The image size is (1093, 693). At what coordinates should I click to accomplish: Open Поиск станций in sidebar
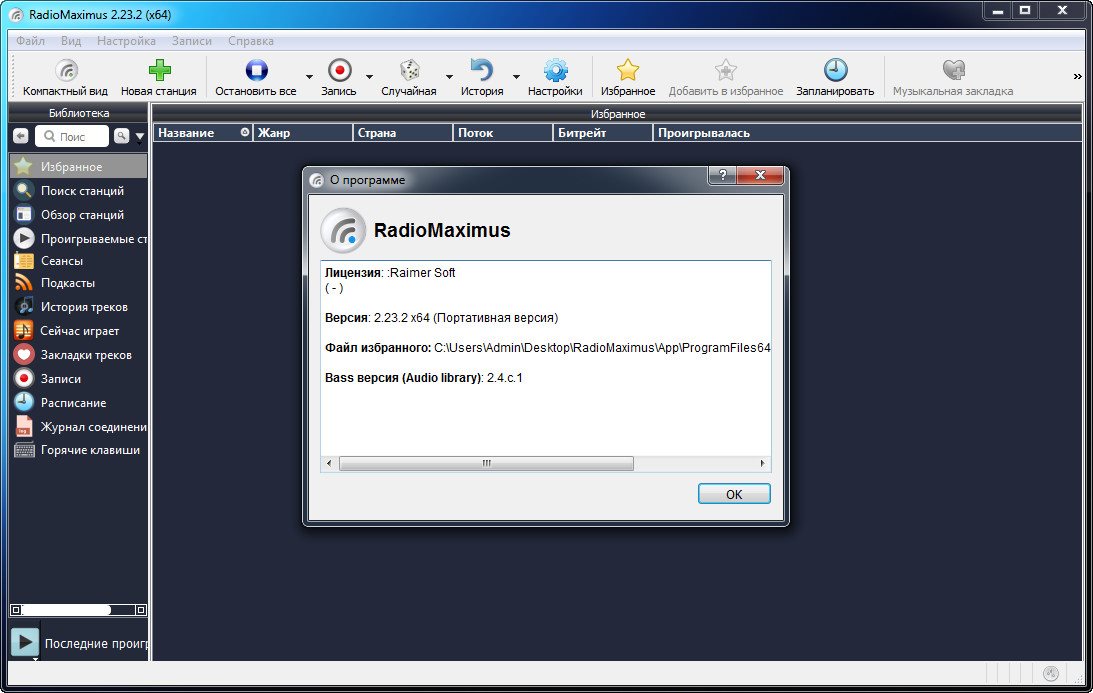79,190
